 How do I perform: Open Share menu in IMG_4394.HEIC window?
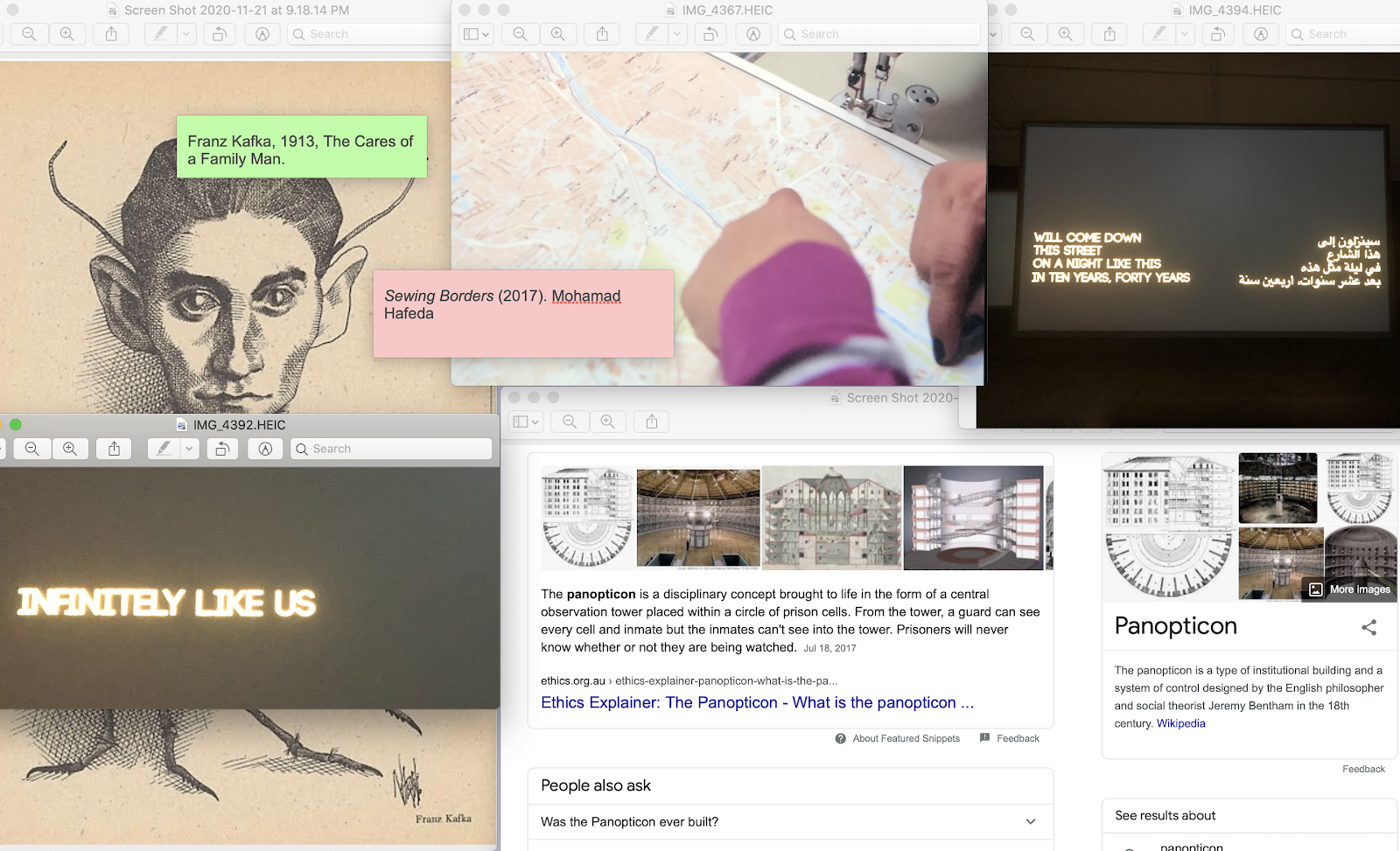tap(1109, 34)
